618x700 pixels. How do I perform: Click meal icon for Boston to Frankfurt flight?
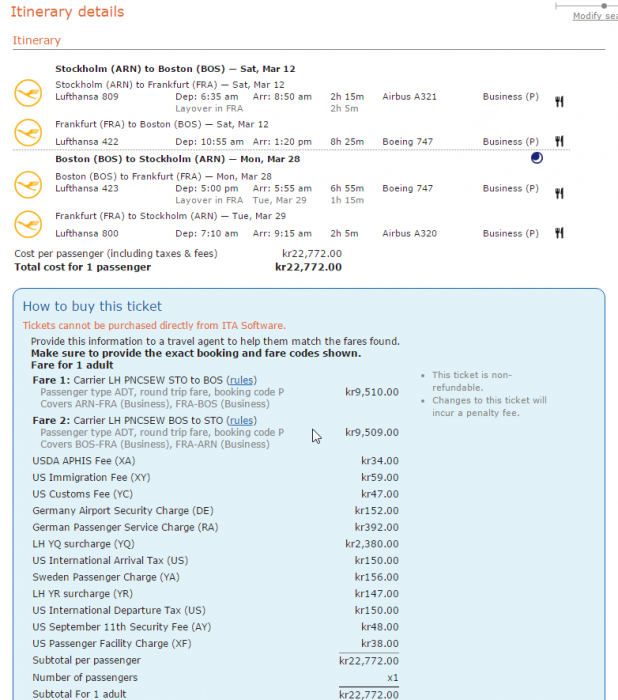[x=560, y=188]
